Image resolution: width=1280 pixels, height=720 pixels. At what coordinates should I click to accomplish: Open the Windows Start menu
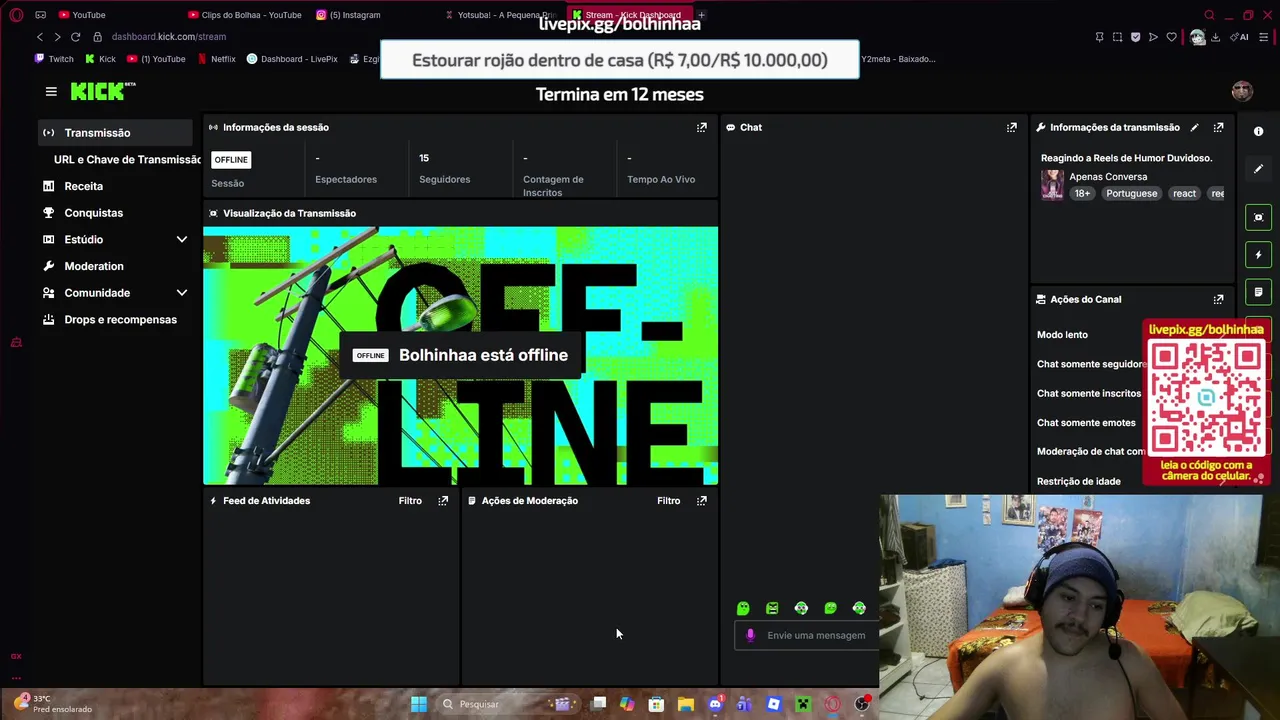click(419, 704)
